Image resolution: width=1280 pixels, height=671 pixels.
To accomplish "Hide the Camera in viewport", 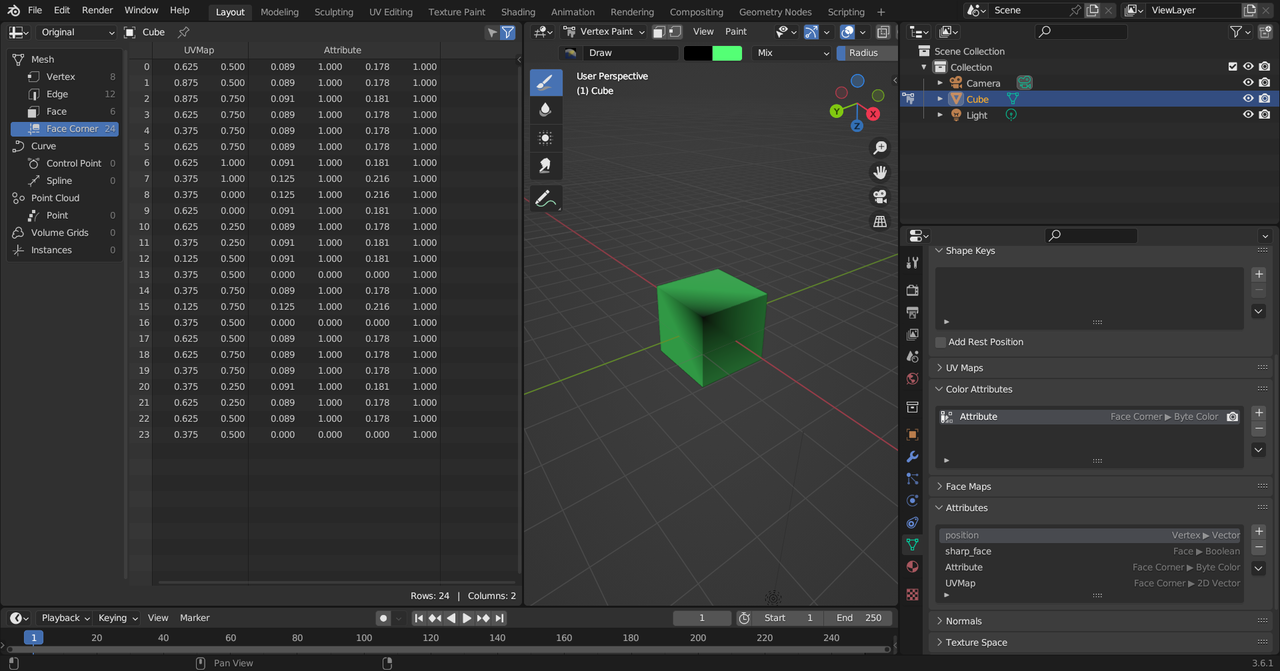I will [1248, 83].
